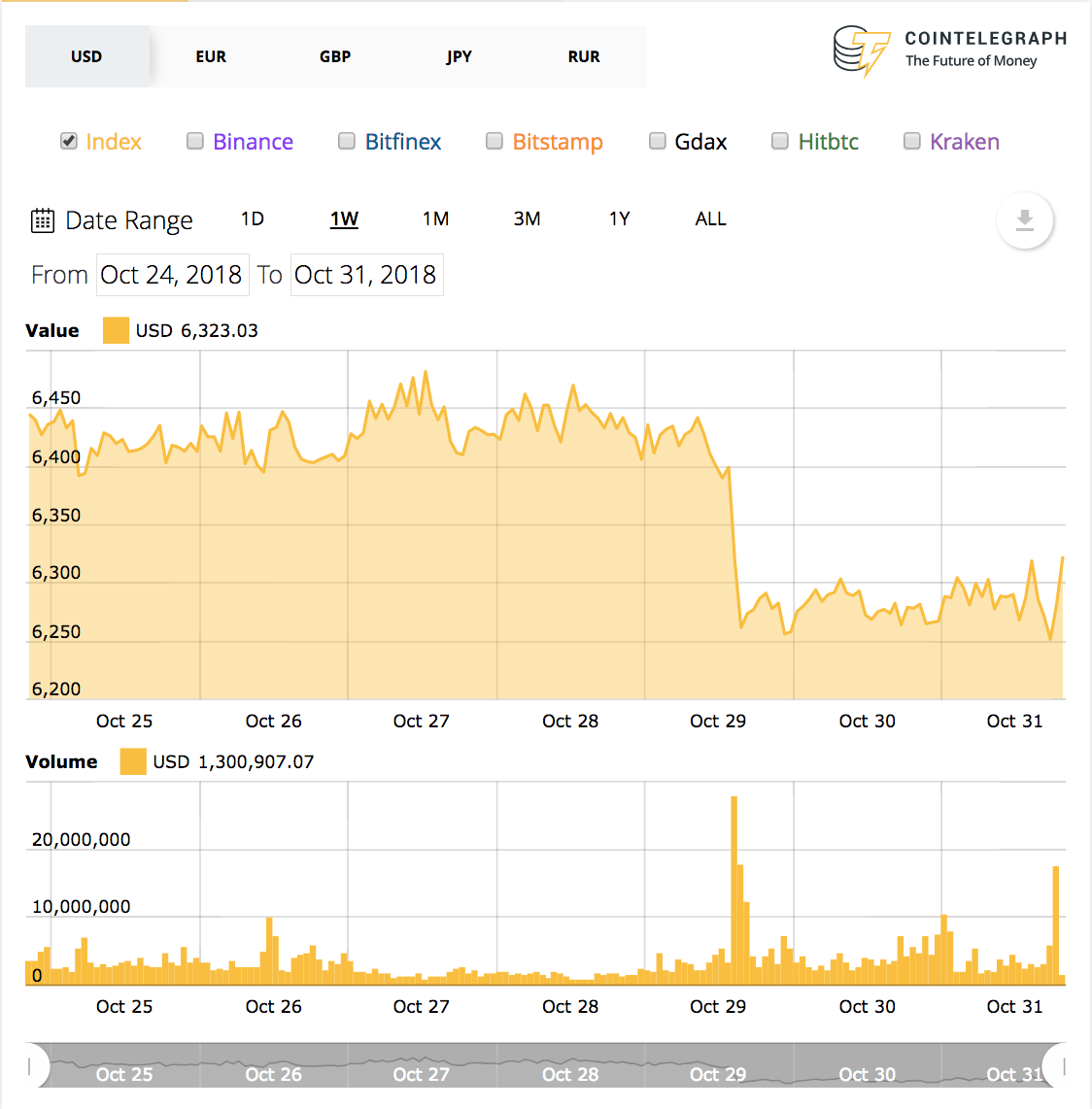Click the Volume legend color swatch

tap(133, 761)
